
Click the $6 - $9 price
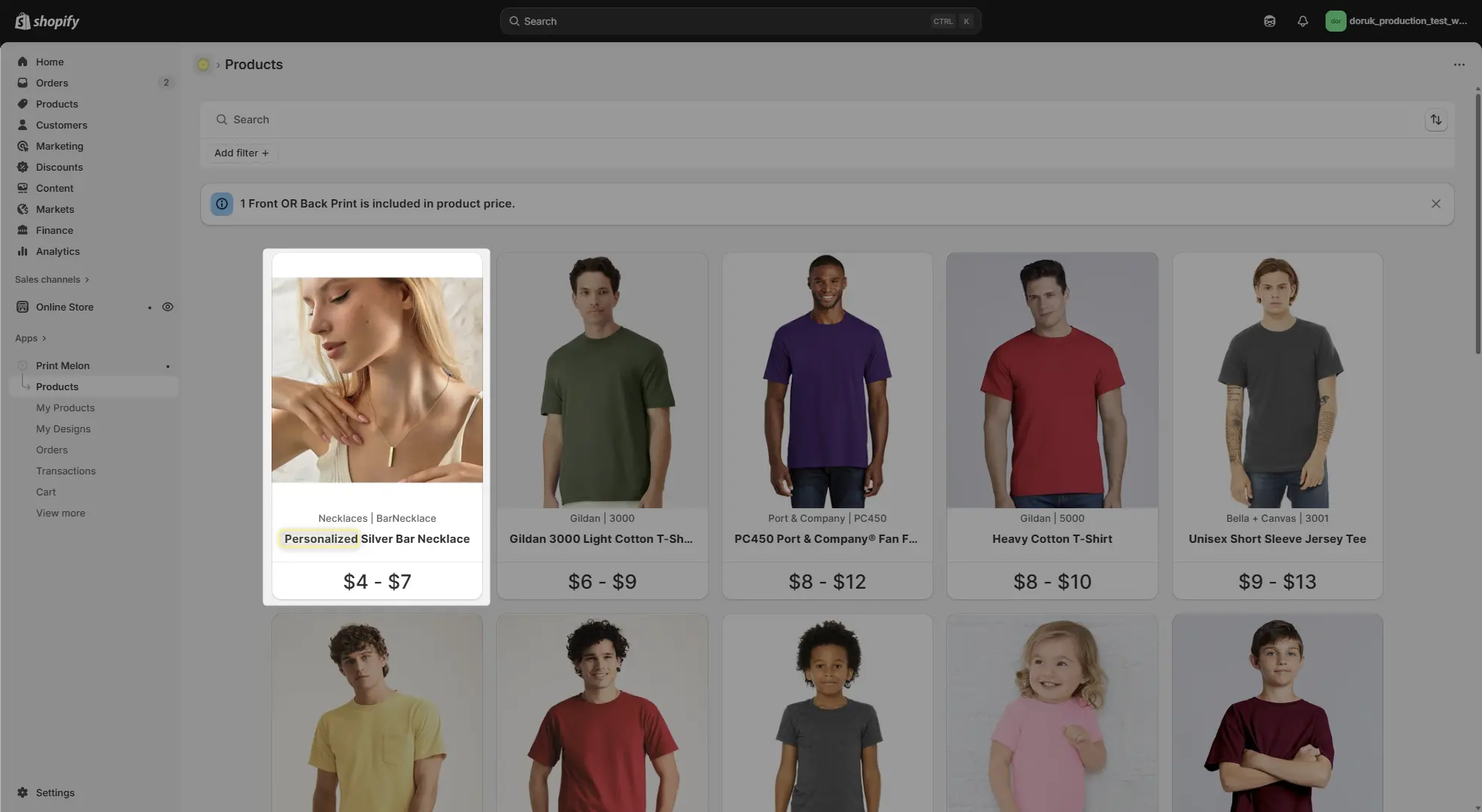click(x=602, y=581)
